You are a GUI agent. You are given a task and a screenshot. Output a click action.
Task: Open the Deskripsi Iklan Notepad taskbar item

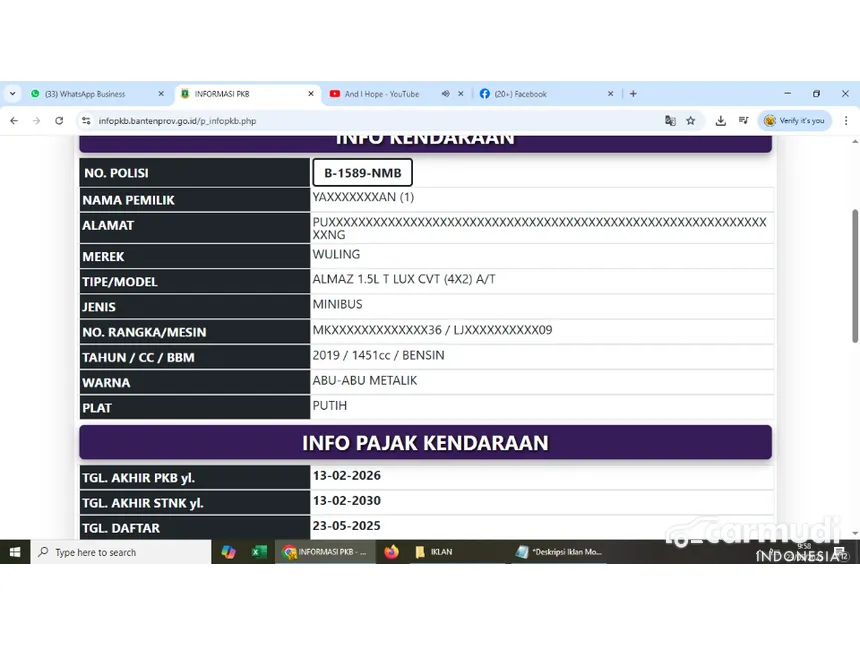(x=559, y=552)
